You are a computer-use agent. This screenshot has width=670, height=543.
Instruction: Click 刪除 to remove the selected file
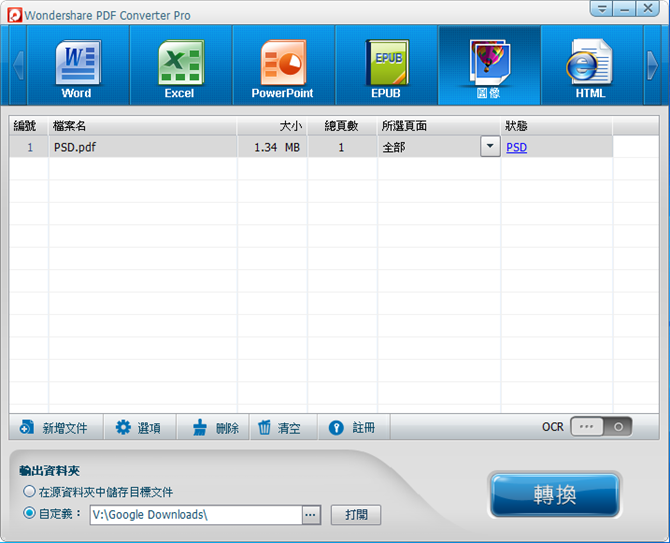click(213, 427)
